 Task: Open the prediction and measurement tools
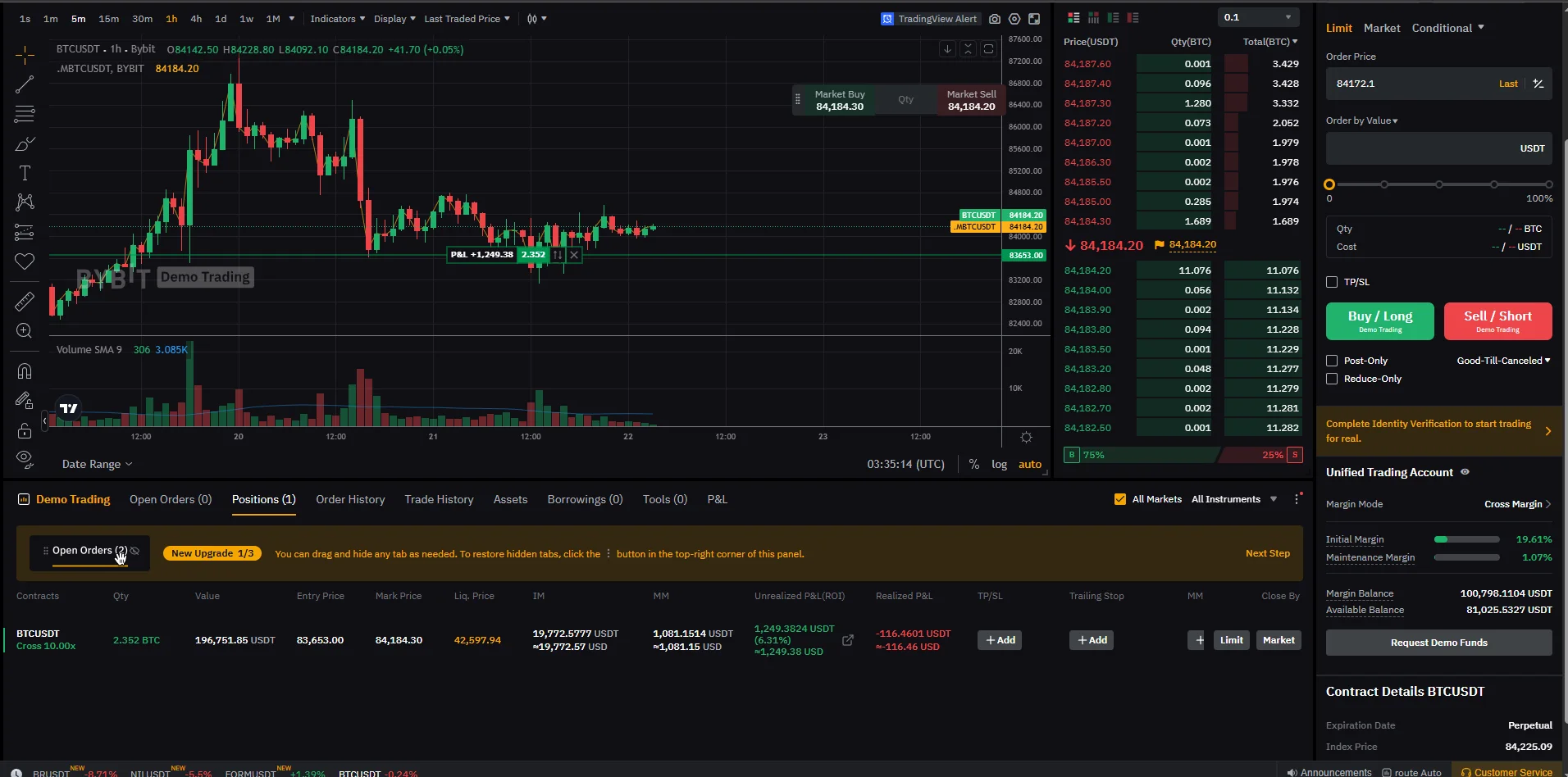(25, 232)
